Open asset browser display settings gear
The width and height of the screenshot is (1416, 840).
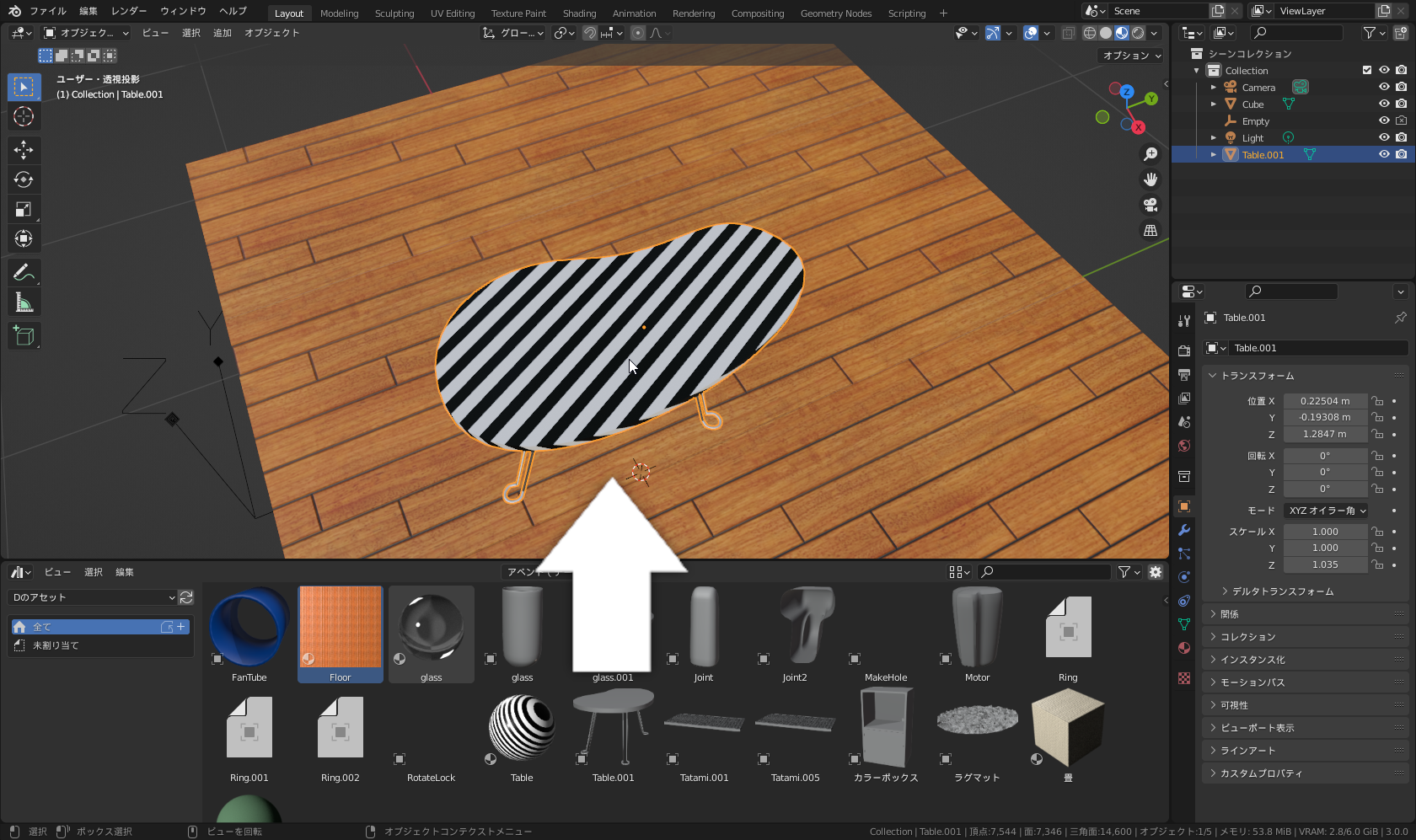tap(1156, 572)
